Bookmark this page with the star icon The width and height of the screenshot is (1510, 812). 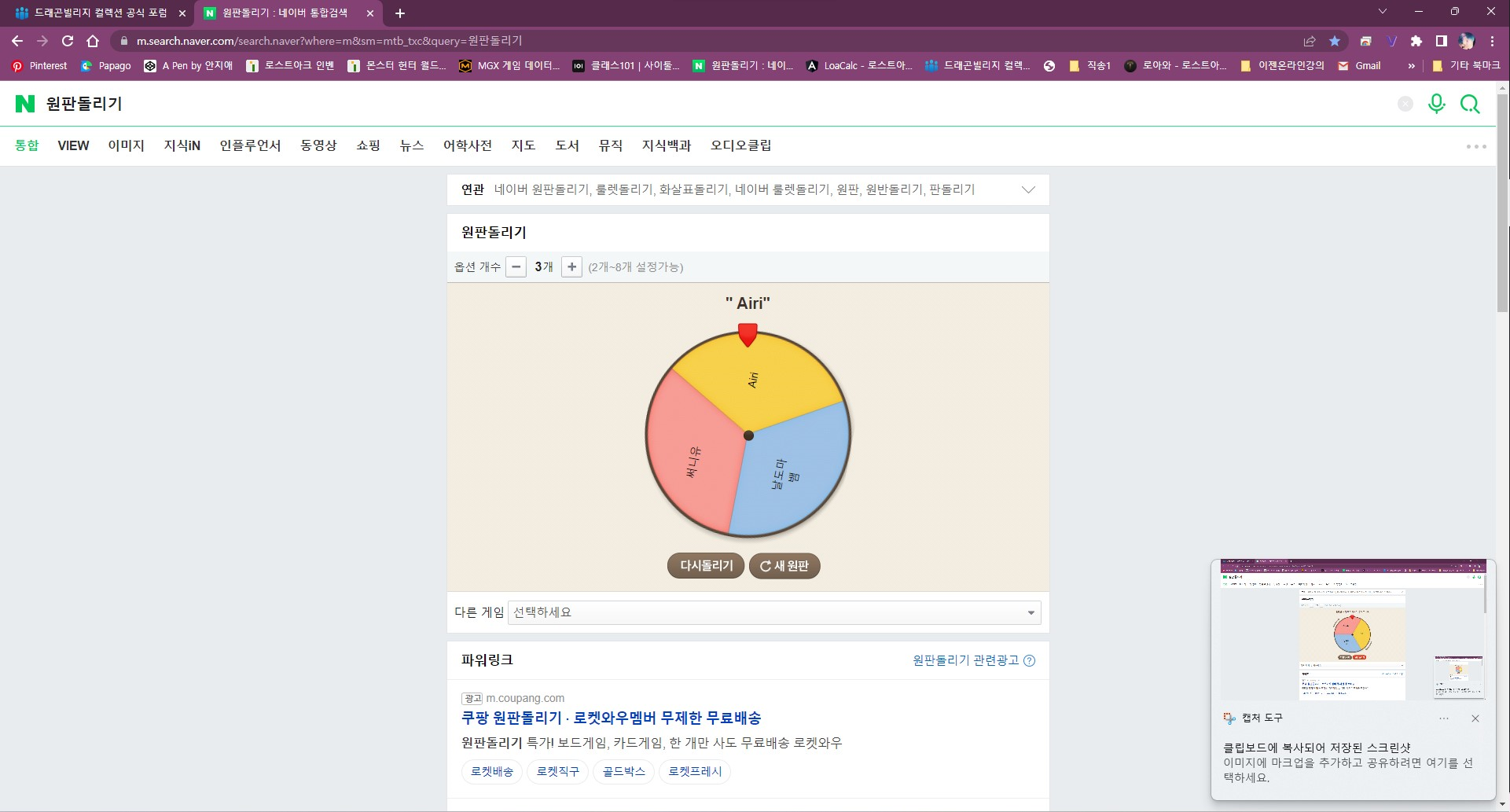[x=1335, y=41]
